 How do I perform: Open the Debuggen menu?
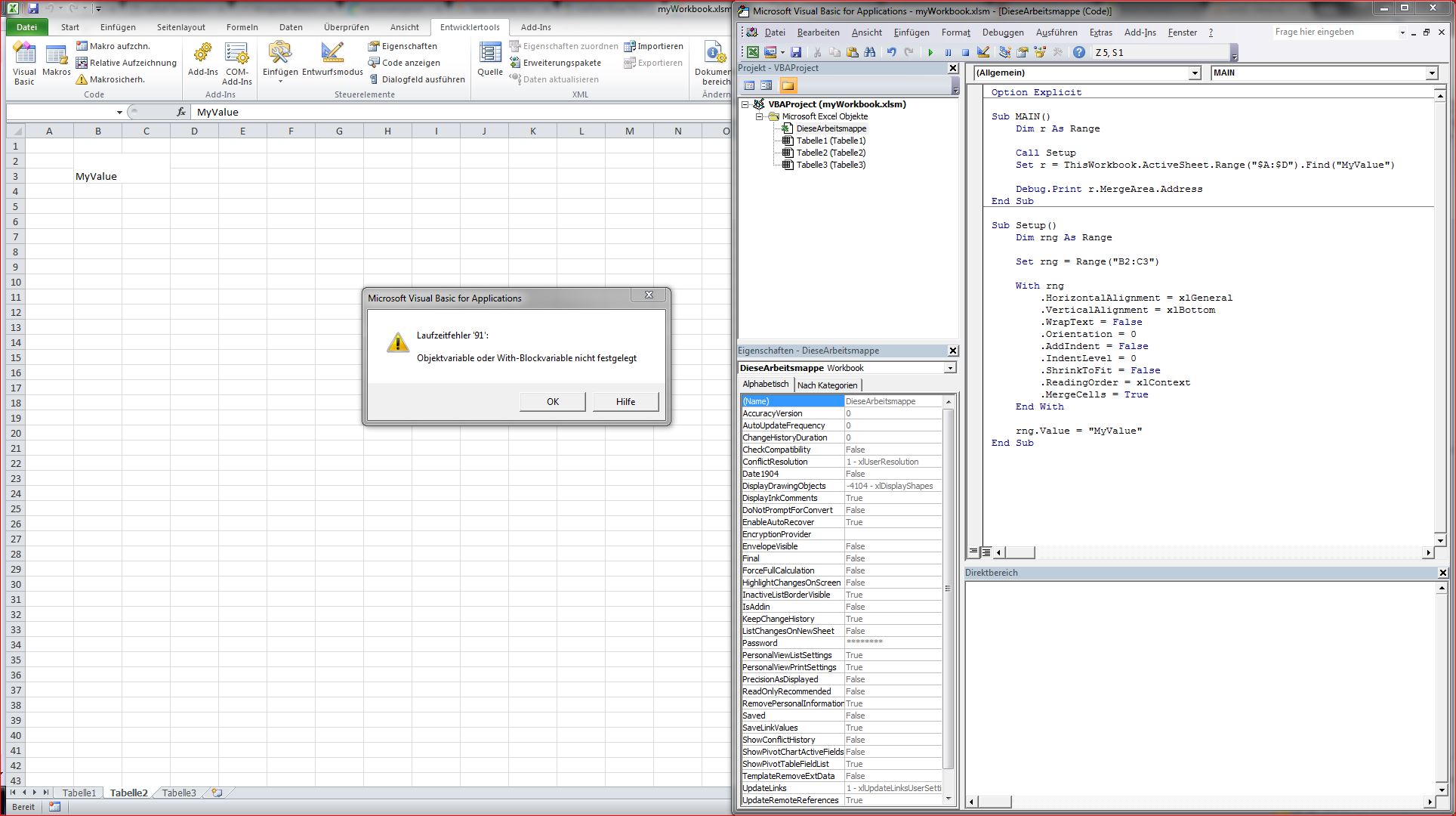1002,32
